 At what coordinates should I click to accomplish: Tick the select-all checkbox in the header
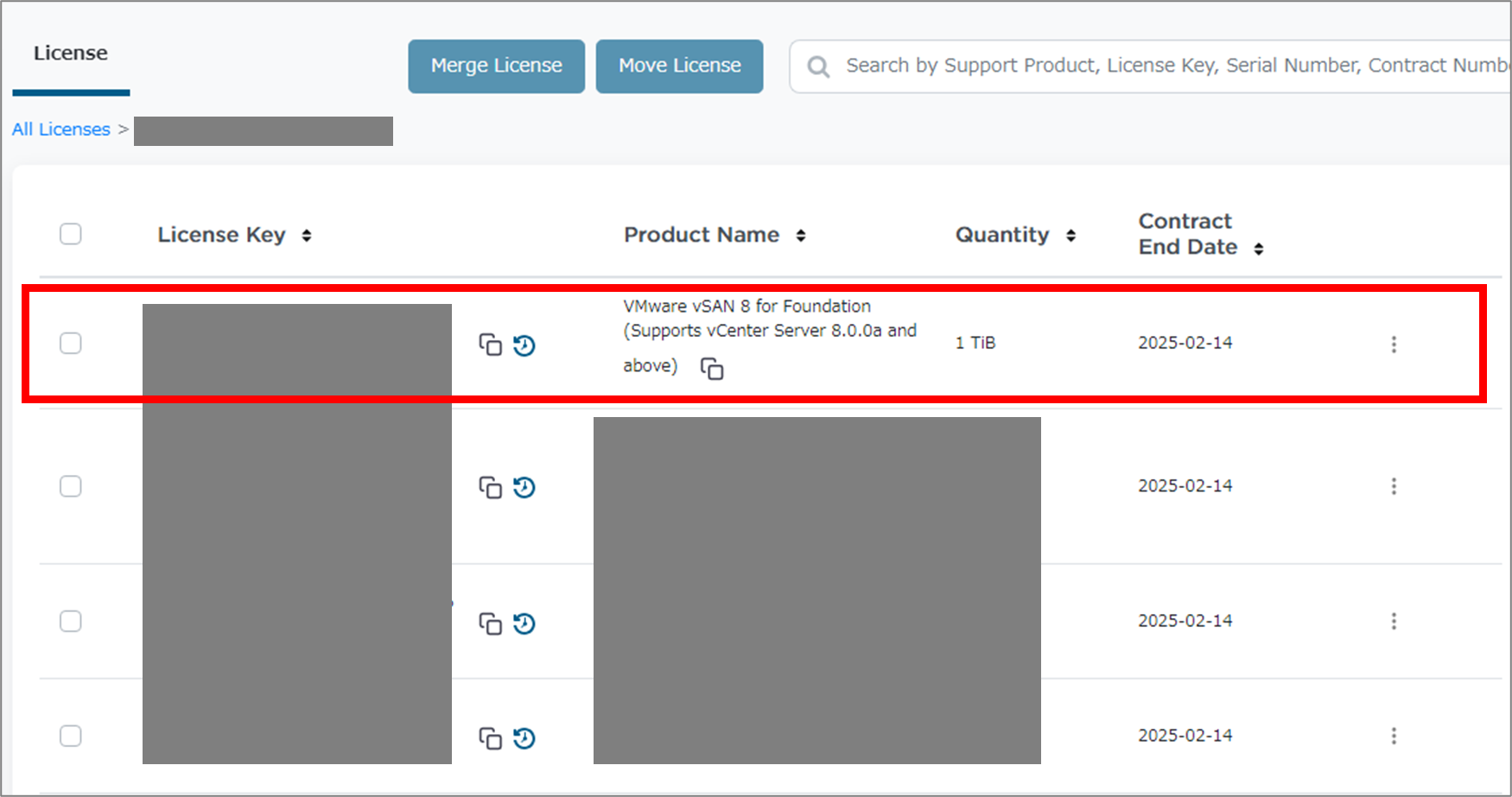click(71, 234)
